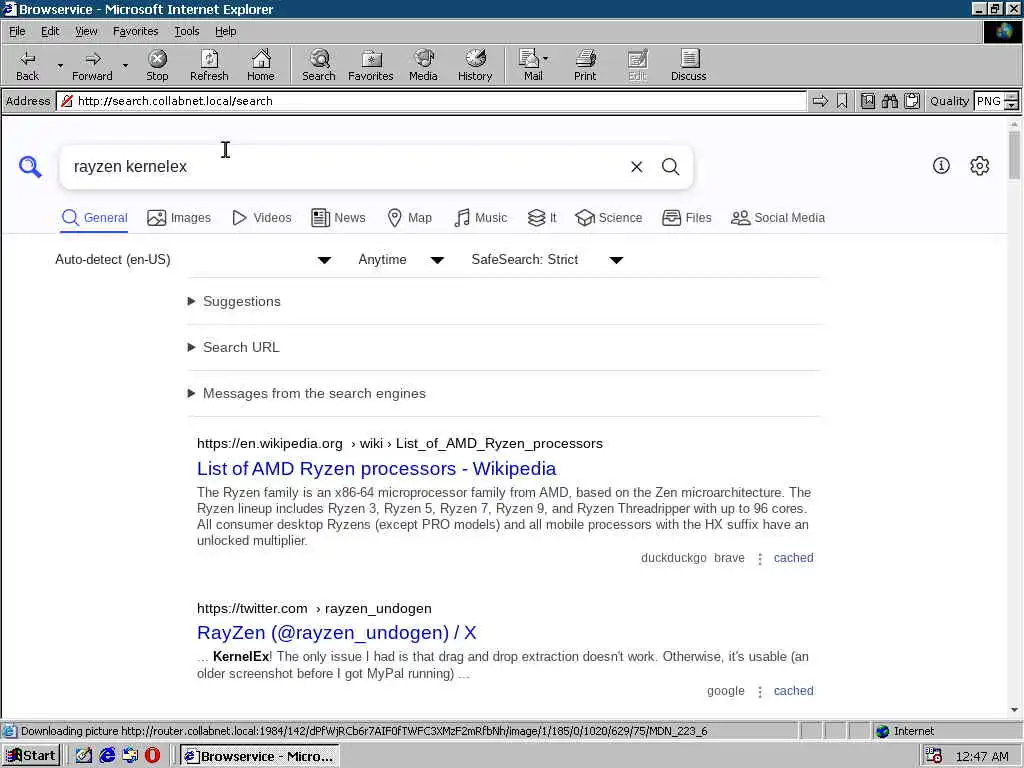Launch Internet Explorer from quick launch

(x=106, y=756)
